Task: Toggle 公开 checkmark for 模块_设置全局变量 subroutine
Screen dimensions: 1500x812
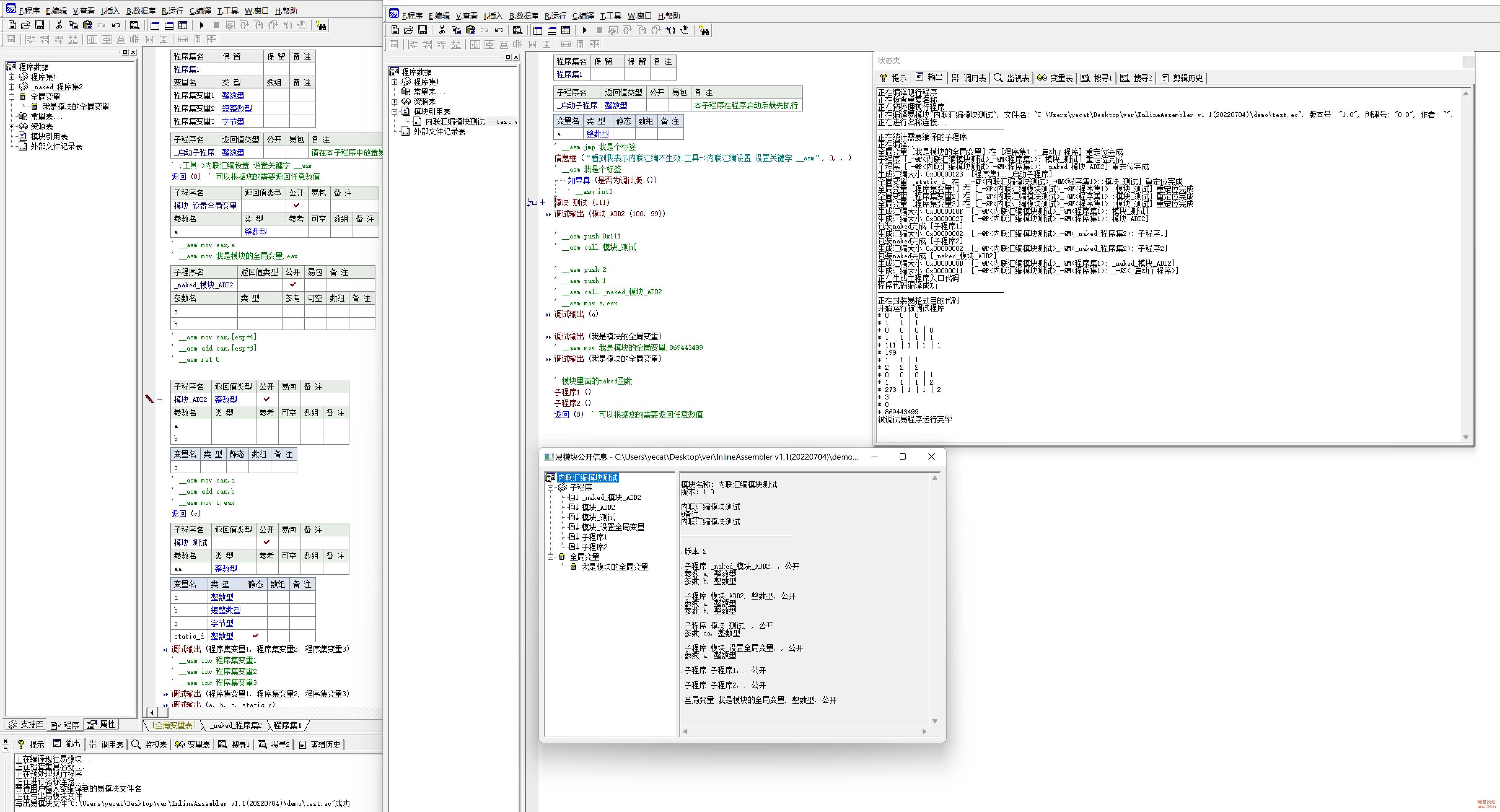Action: point(296,205)
